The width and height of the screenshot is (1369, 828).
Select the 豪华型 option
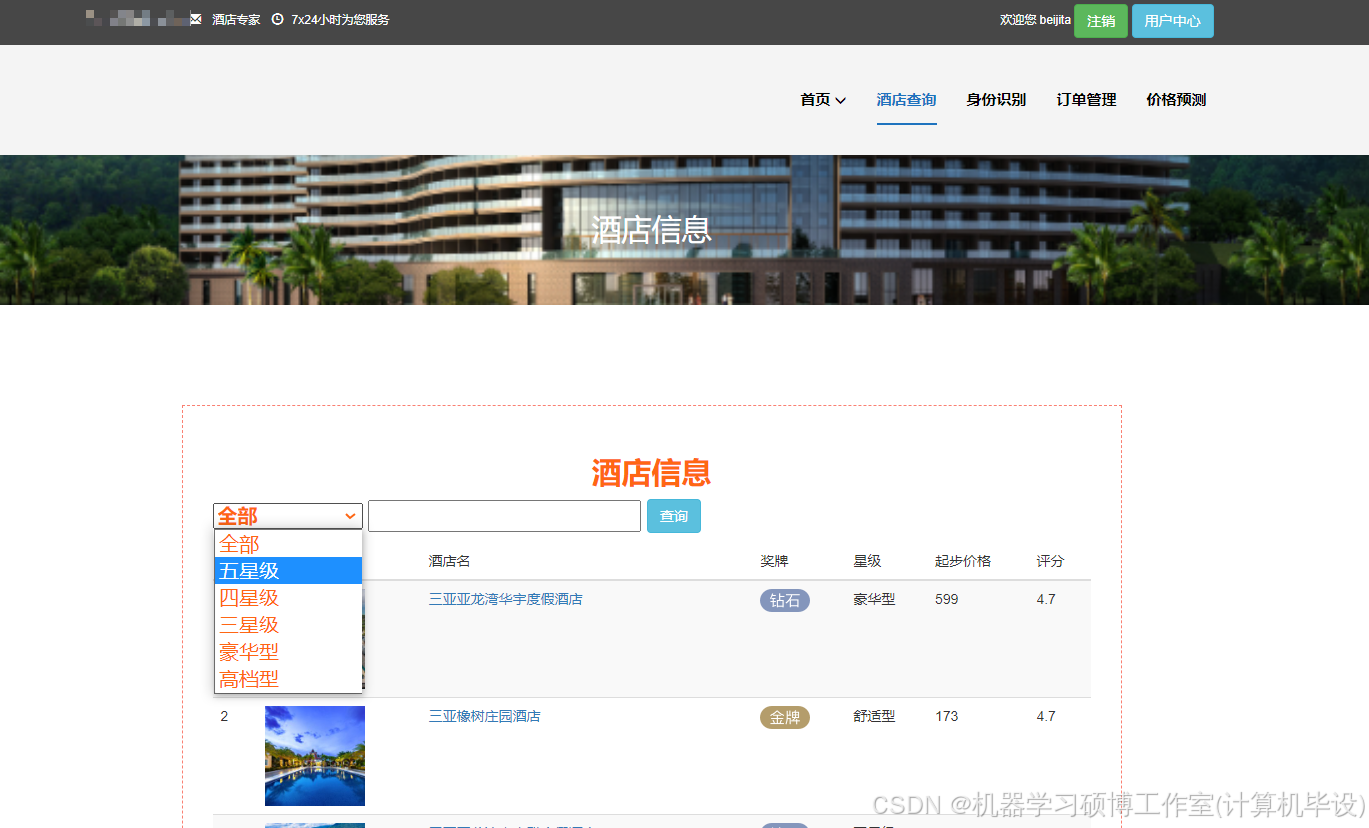click(248, 651)
